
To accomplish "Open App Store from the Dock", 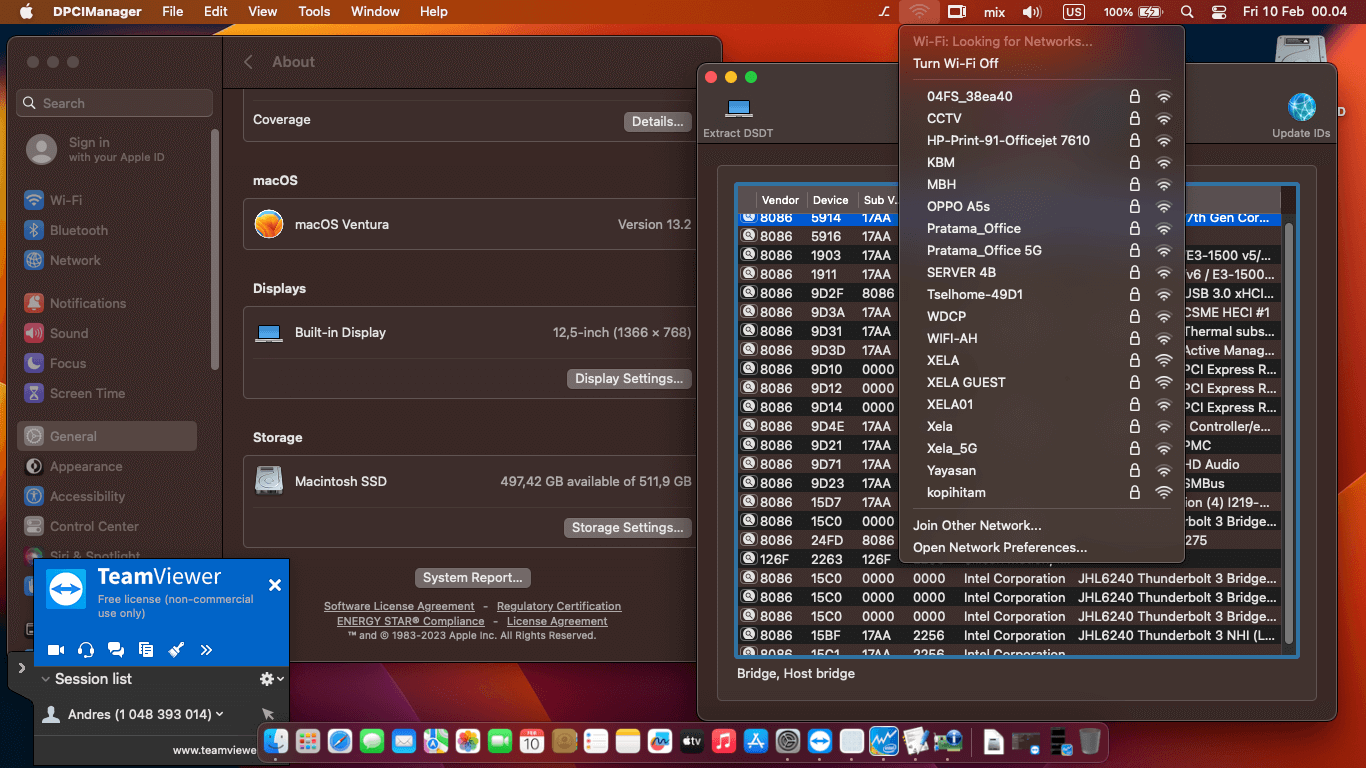I will (x=756, y=741).
